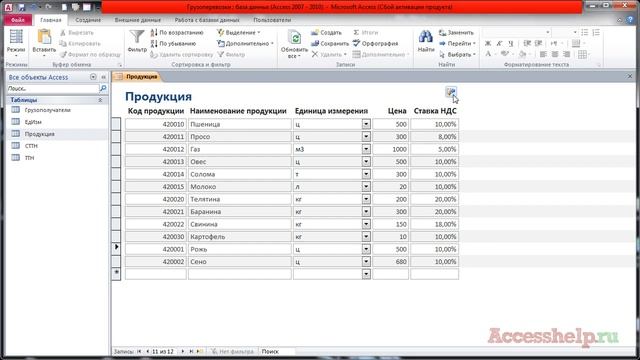Image resolution: width=640 pixels, height=360 pixels.
Task: Click Создать new record button
Action: 326,32
